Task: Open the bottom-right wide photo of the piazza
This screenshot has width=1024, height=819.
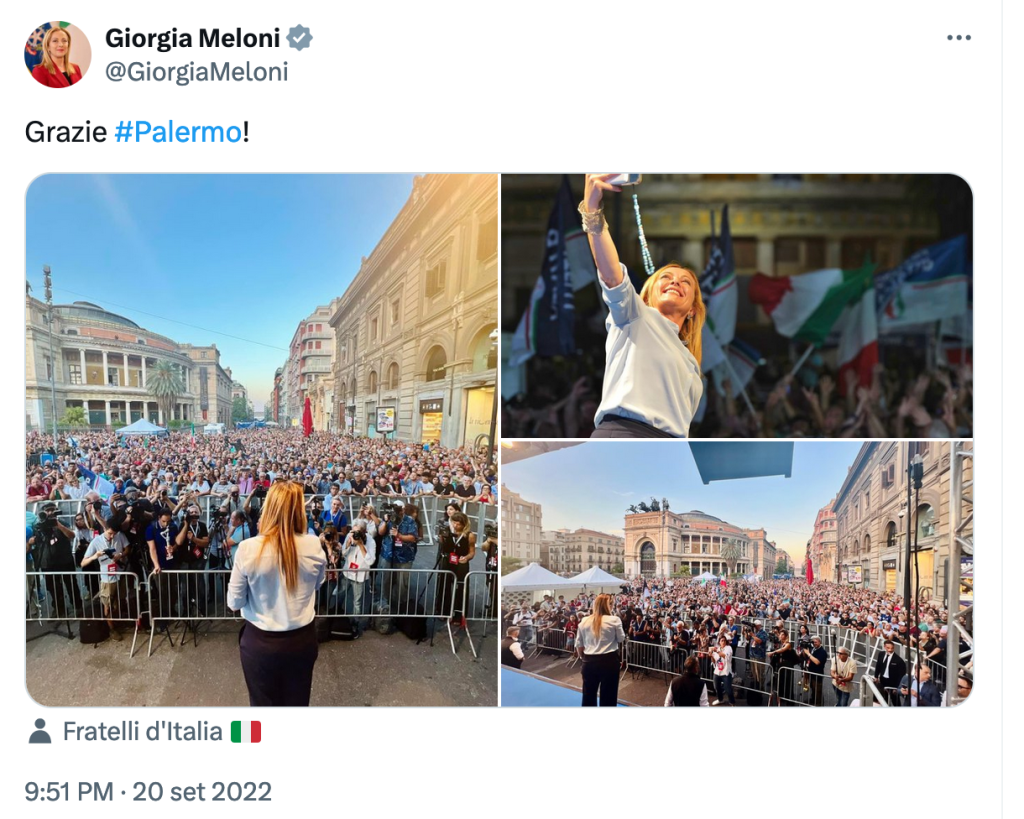Action: click(x=737, y=573)
